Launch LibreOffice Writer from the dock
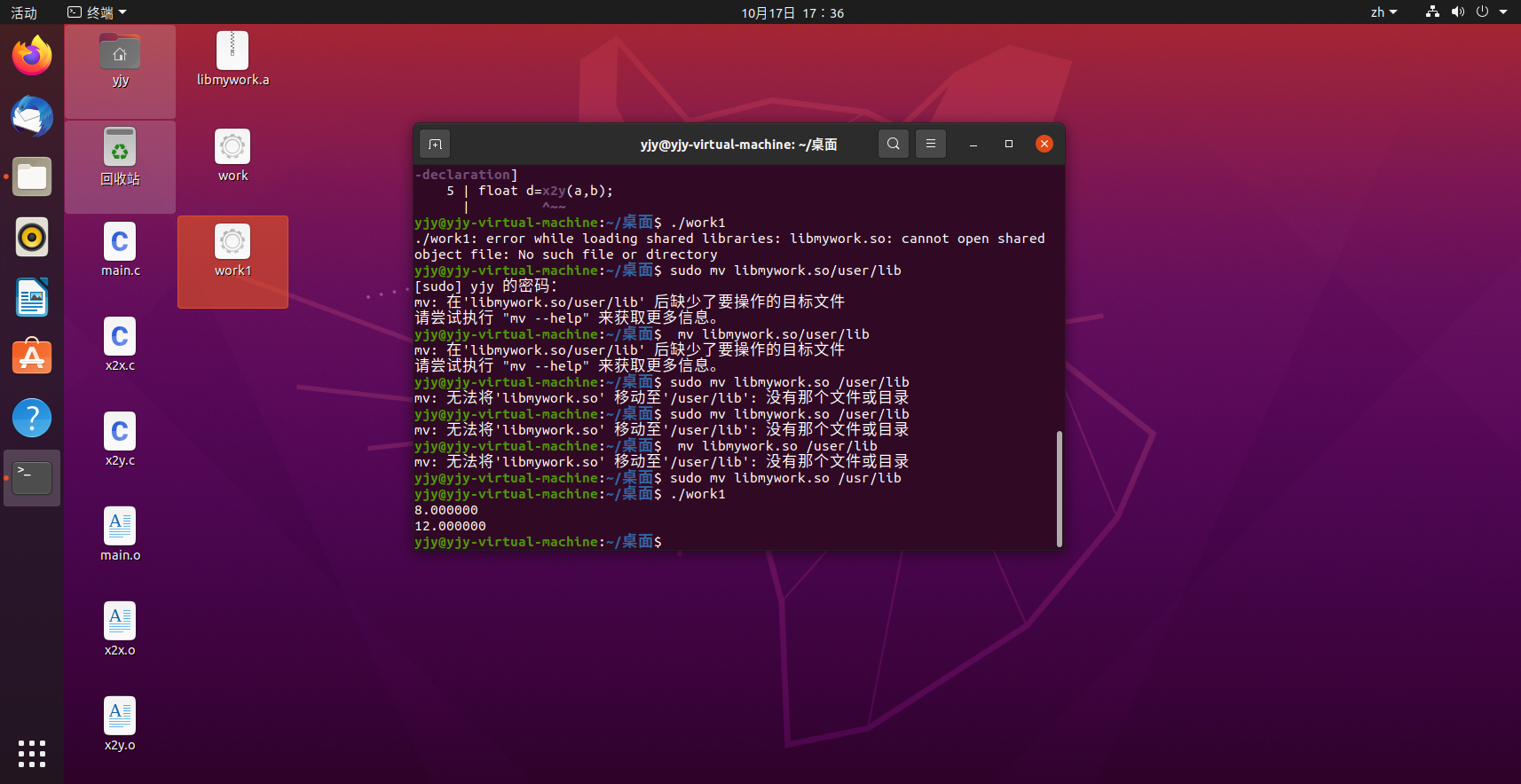 [x=32, y=297]
